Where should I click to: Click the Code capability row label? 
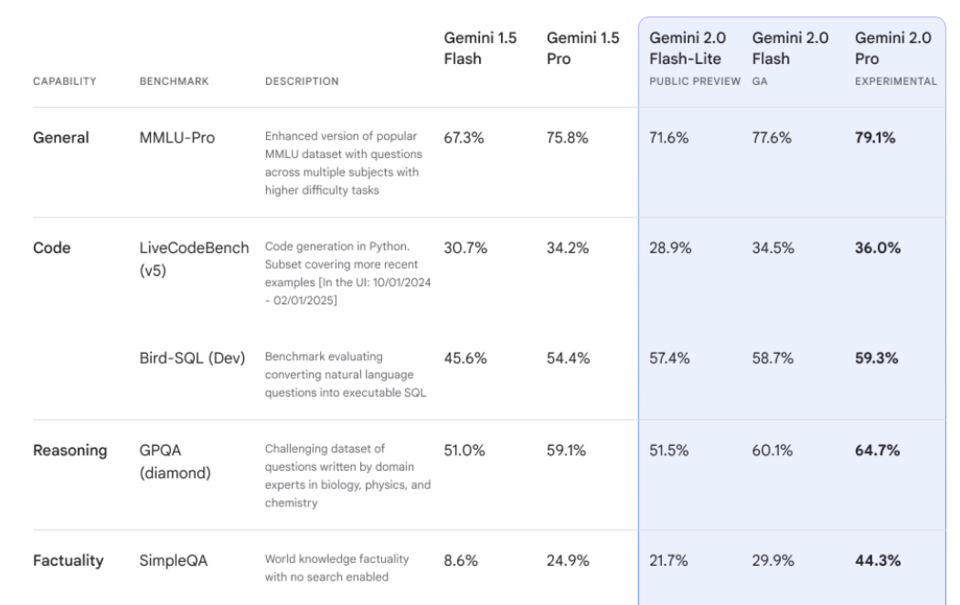coord(52,248)
